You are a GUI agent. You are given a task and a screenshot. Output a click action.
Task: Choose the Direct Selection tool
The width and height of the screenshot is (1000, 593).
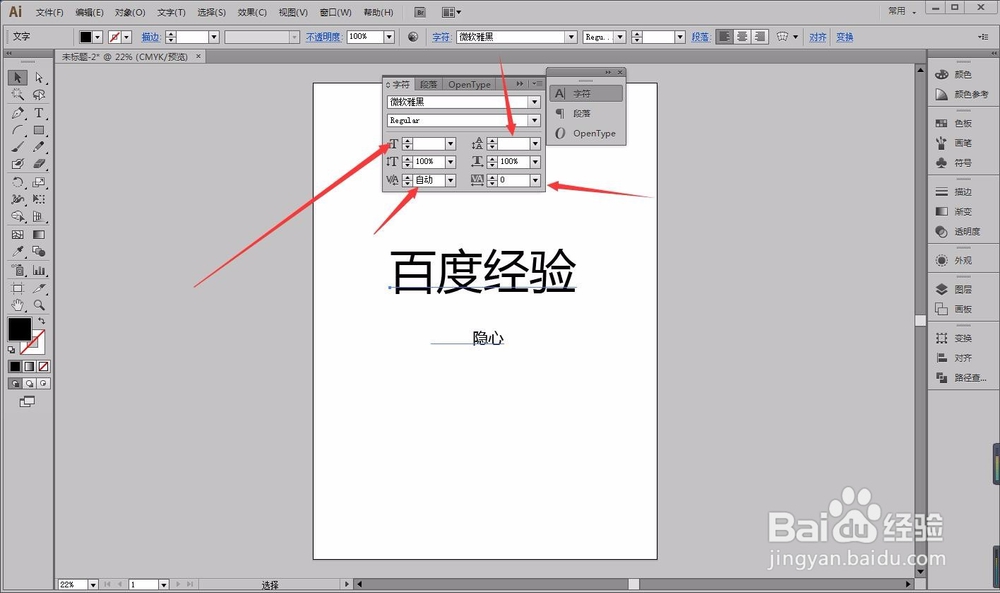39,78
